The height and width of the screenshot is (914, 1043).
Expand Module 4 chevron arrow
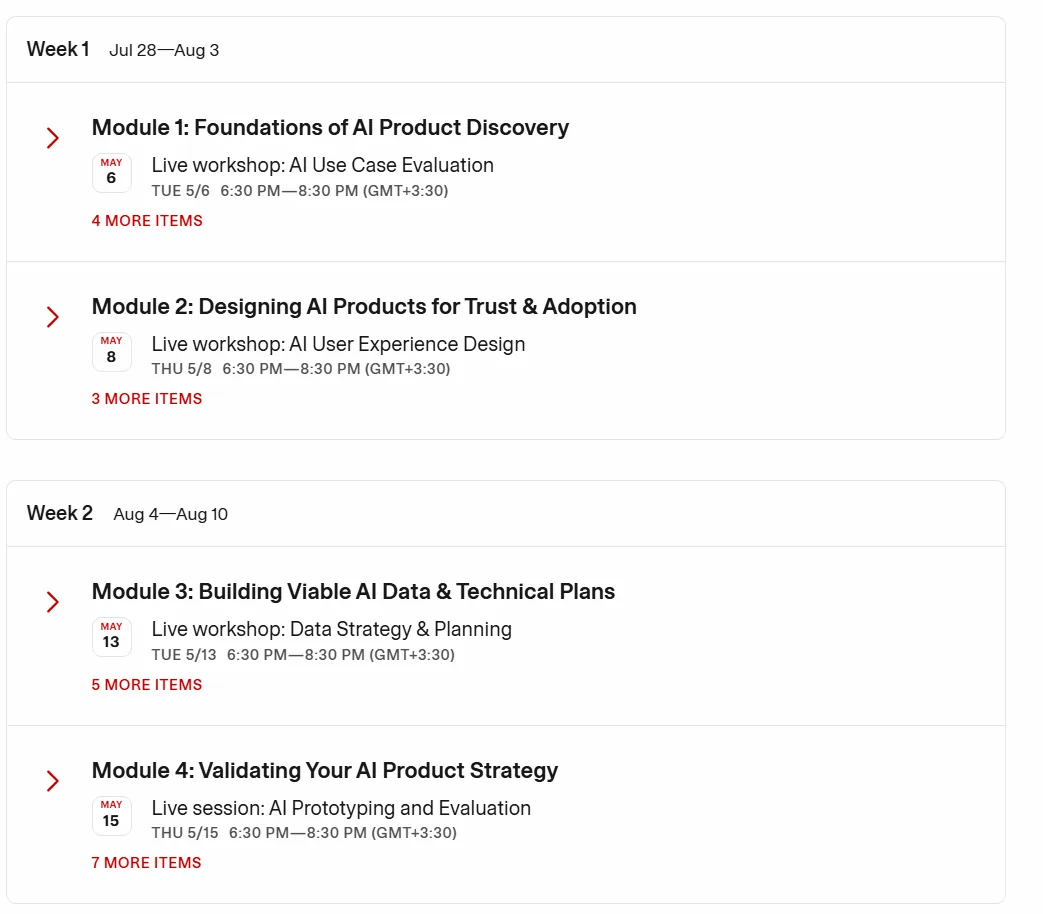coord(53,781)
